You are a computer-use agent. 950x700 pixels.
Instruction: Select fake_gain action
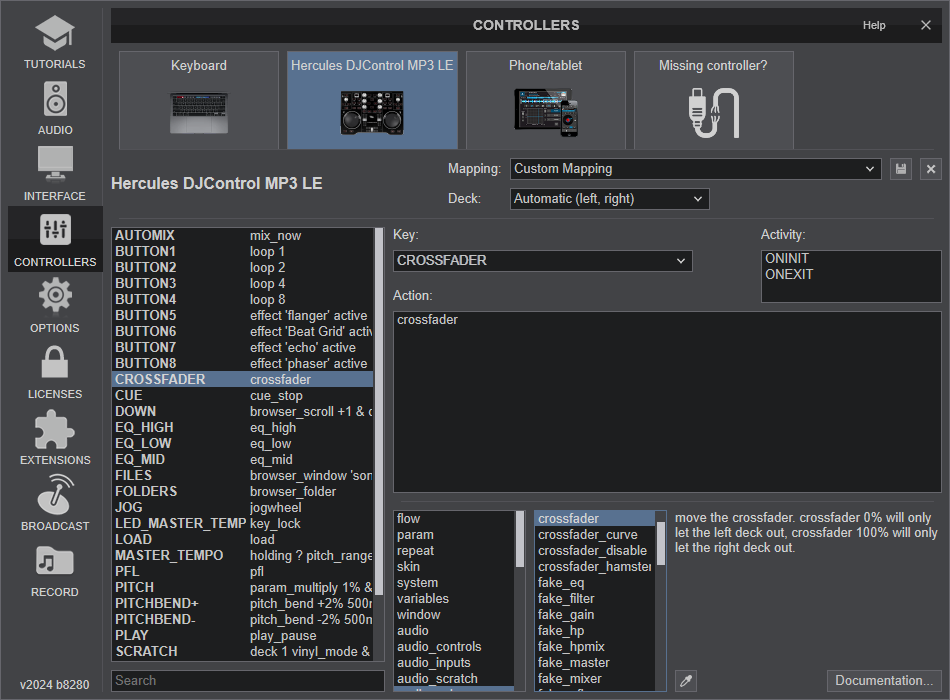tap(594, 615)
